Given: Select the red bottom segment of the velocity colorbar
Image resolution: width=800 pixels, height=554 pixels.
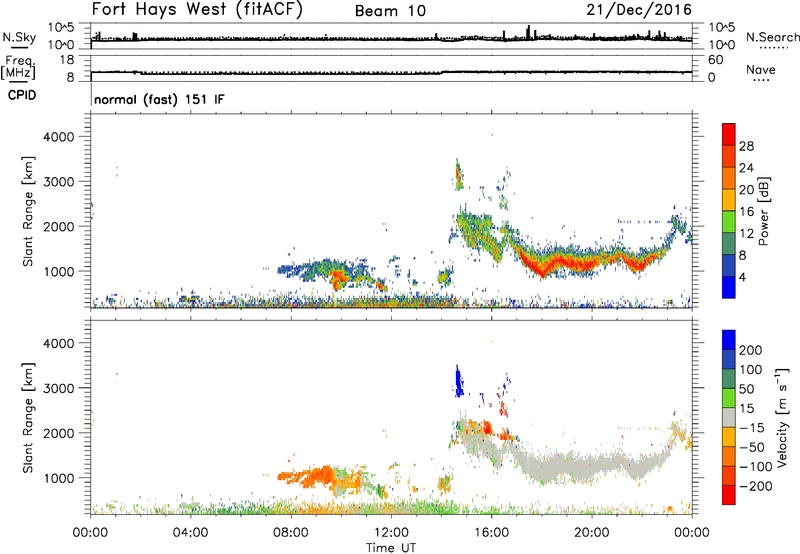Looking at the screenshot, I should (729, 495).
